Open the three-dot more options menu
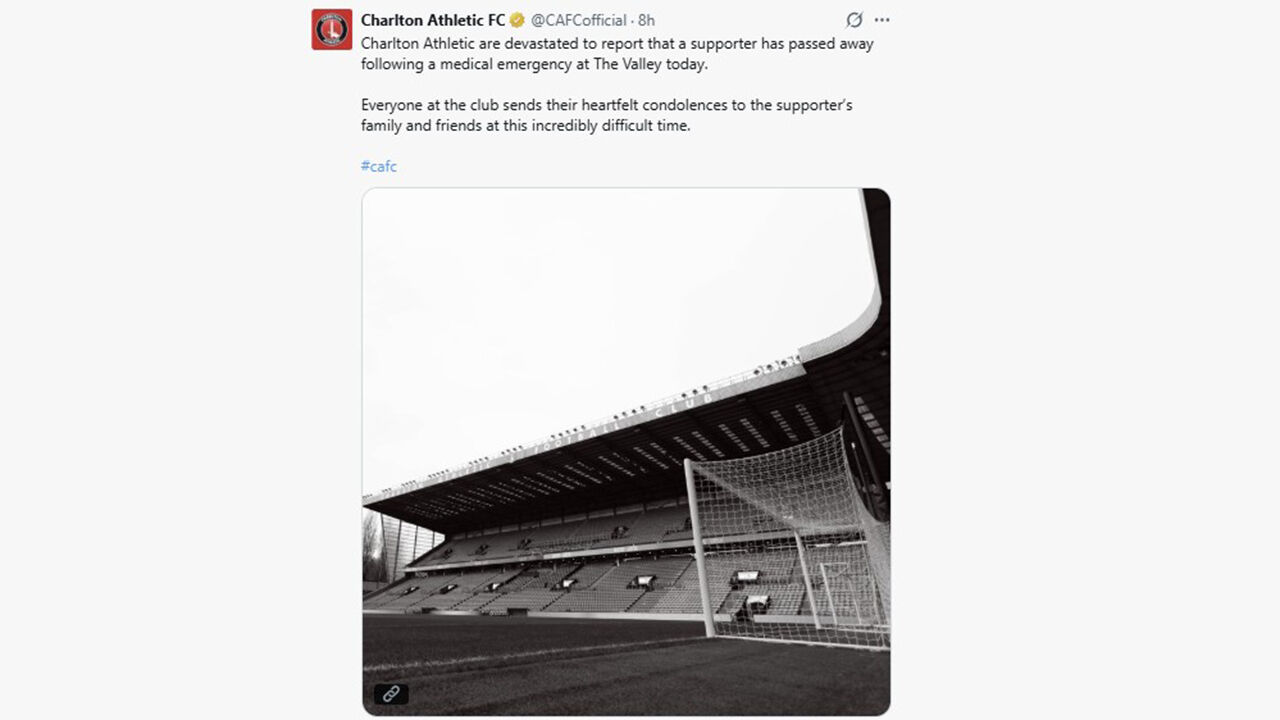 pyautogui.click(x=881, y=20)
